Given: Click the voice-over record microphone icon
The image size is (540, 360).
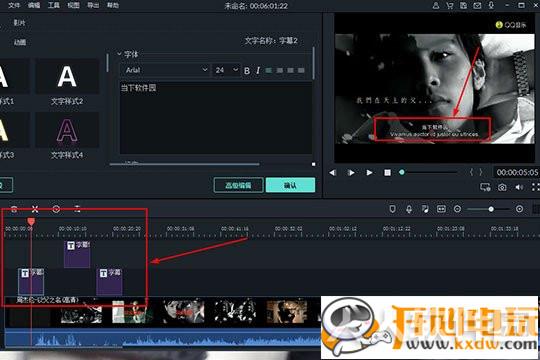Looking at the screenshot, I should [x=409, y=209].
